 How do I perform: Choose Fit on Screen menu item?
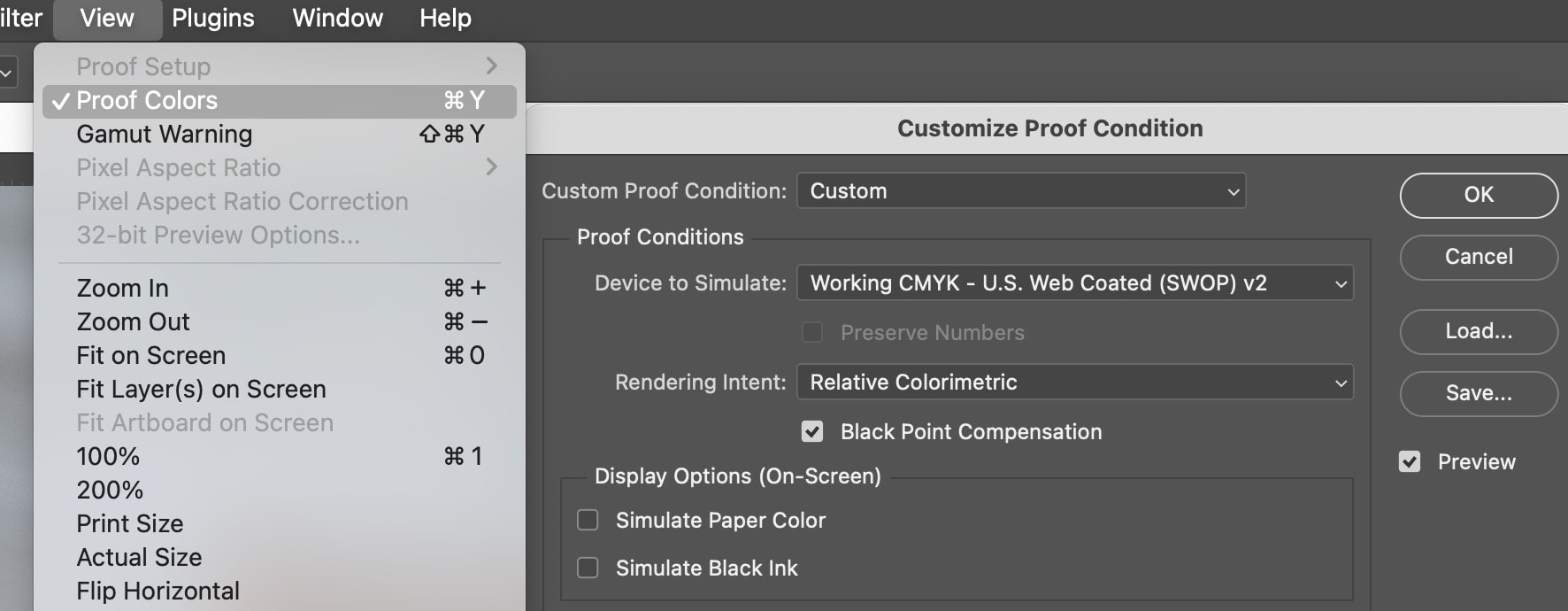click(x=151, y=356)
